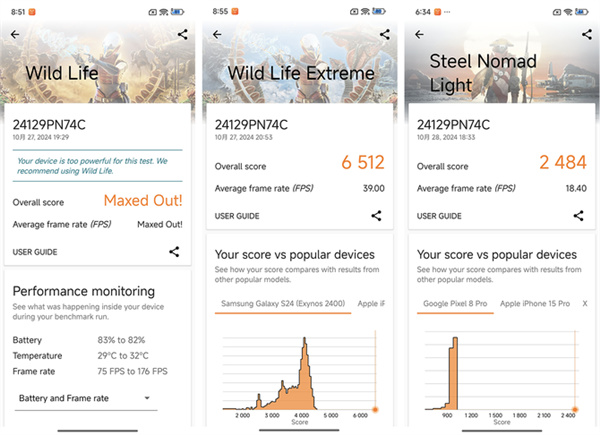Tap share icon in Wild Life Extreme card
600x435 pixels.
tap(376, 215)
